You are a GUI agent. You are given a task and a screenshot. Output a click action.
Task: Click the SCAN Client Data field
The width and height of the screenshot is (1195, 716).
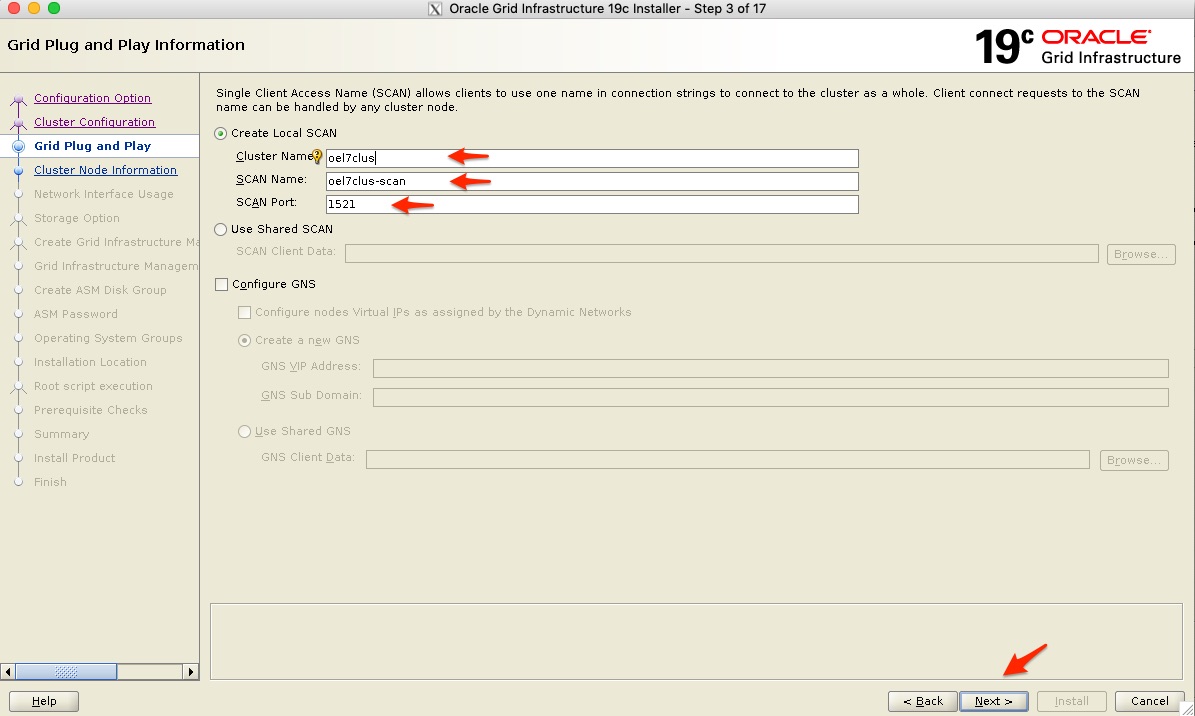click(x=722, y=253)
